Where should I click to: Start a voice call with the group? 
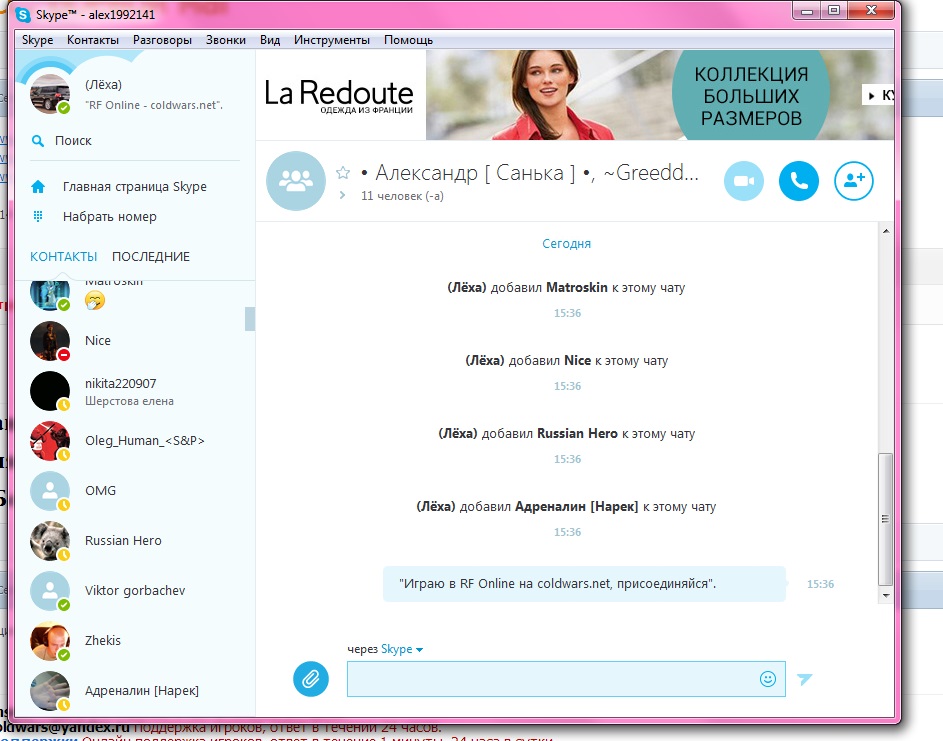pyautogui.click(x=799, y=180)
